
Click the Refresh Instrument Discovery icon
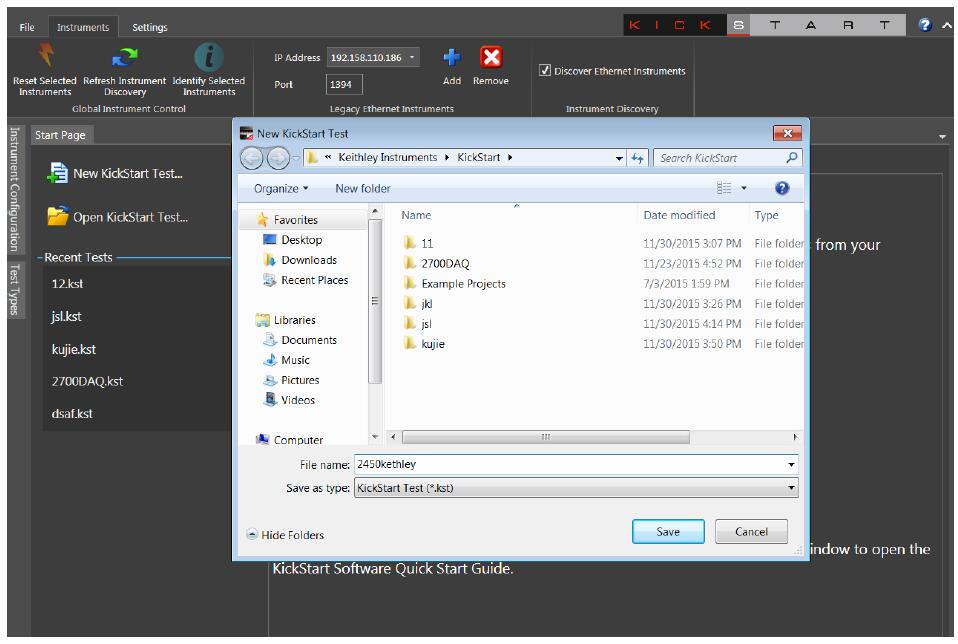pos(125,58)
